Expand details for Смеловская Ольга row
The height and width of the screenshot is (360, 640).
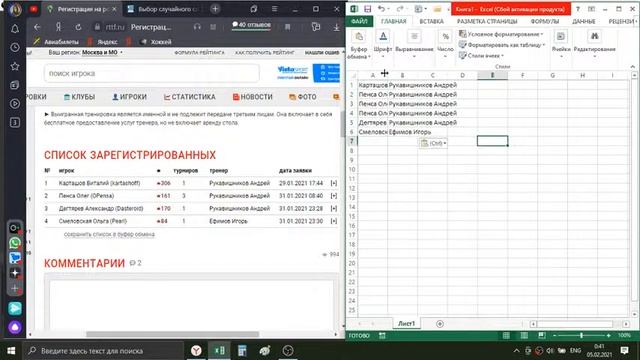(334, 221)
